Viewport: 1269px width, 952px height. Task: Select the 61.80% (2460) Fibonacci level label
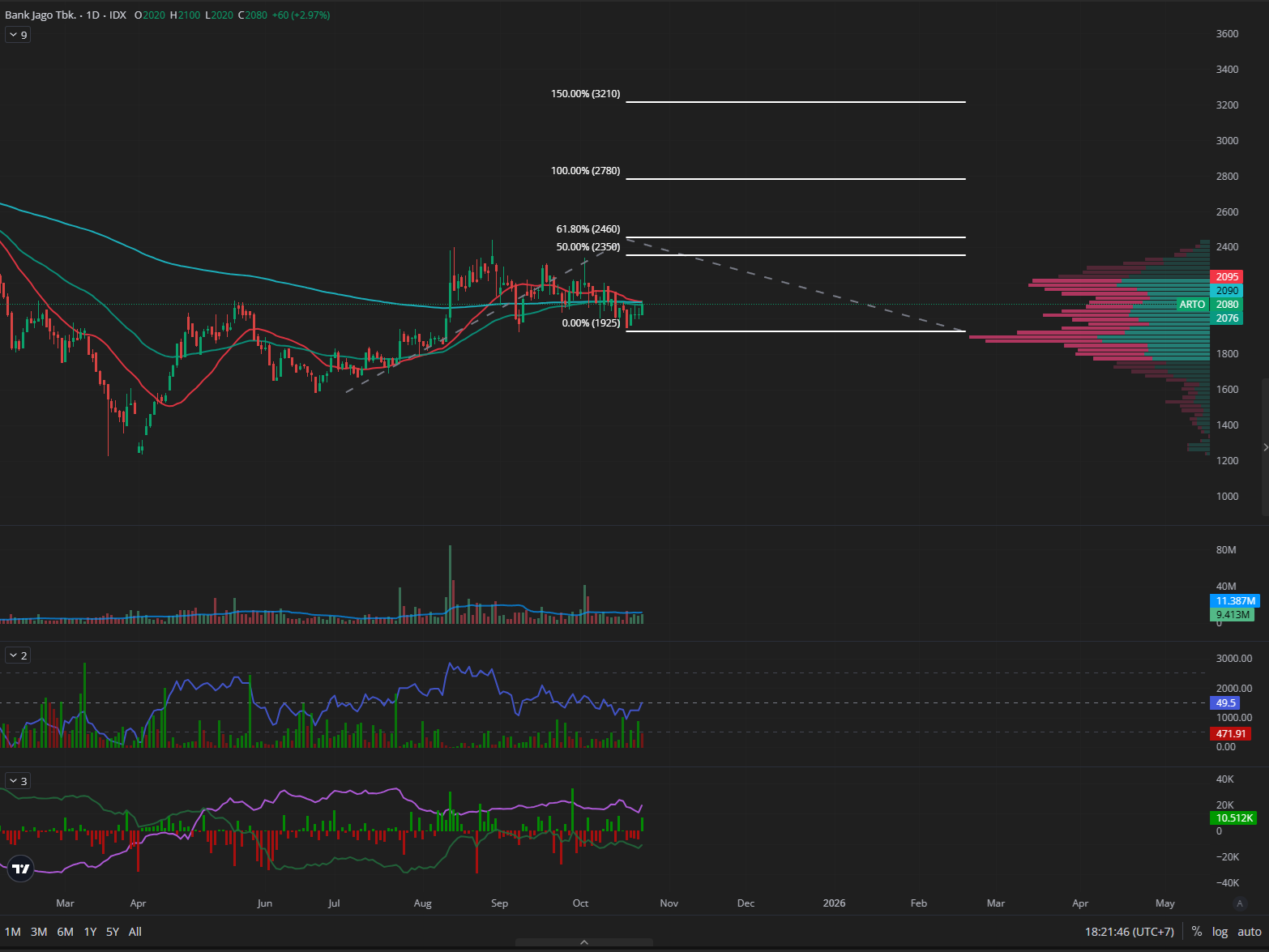click(587, 229)
